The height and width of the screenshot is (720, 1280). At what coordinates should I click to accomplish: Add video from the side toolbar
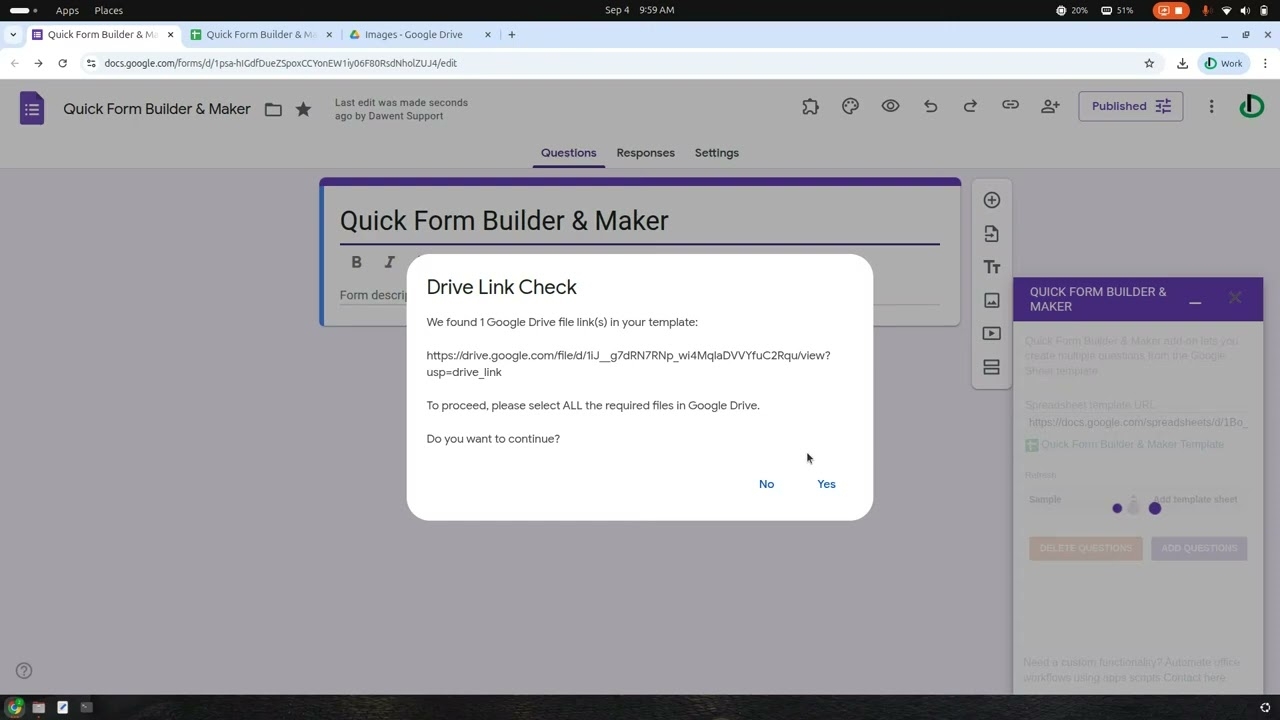[991, 334]
